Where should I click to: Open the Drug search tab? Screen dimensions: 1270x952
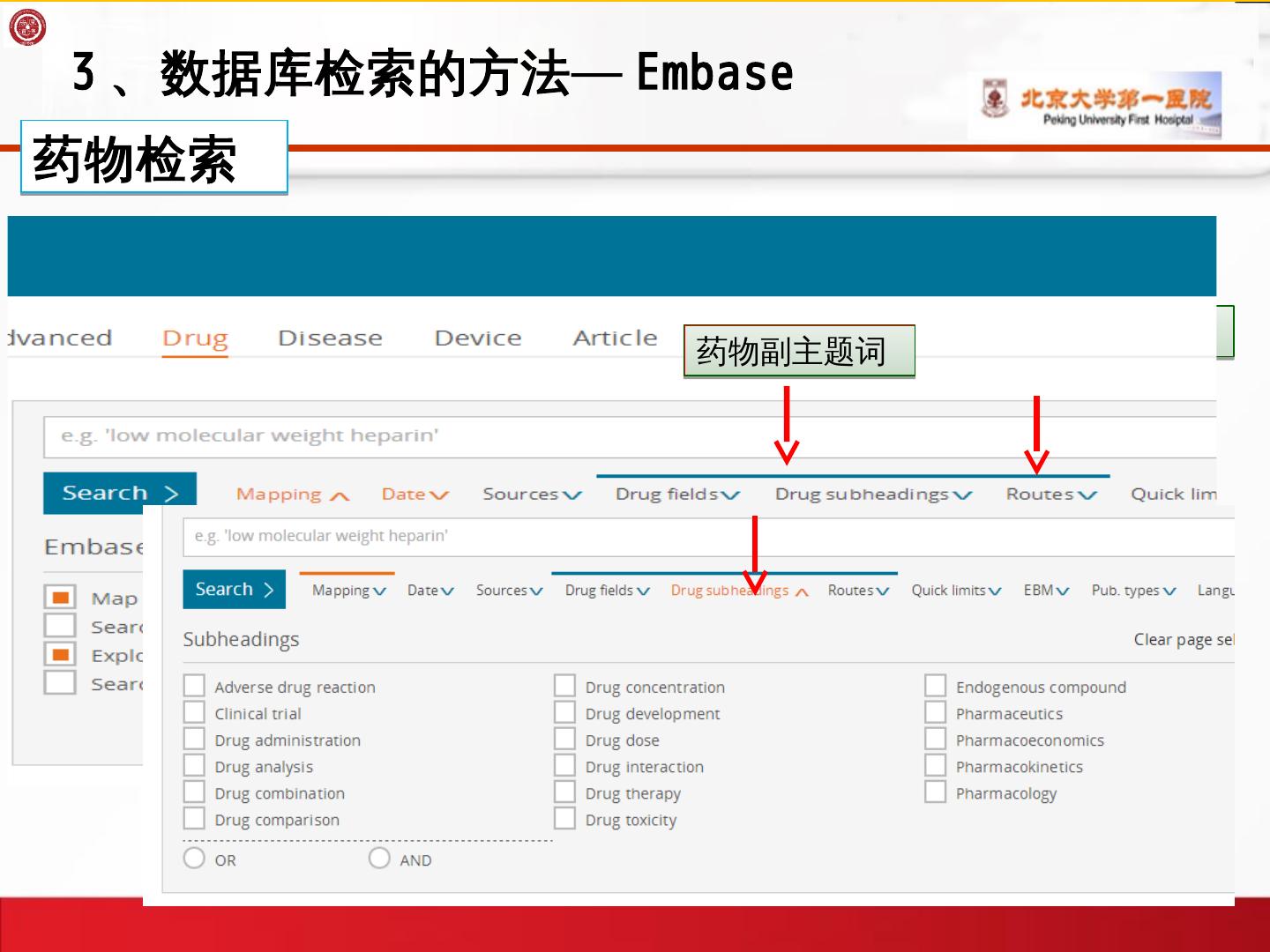click(195, 338)
